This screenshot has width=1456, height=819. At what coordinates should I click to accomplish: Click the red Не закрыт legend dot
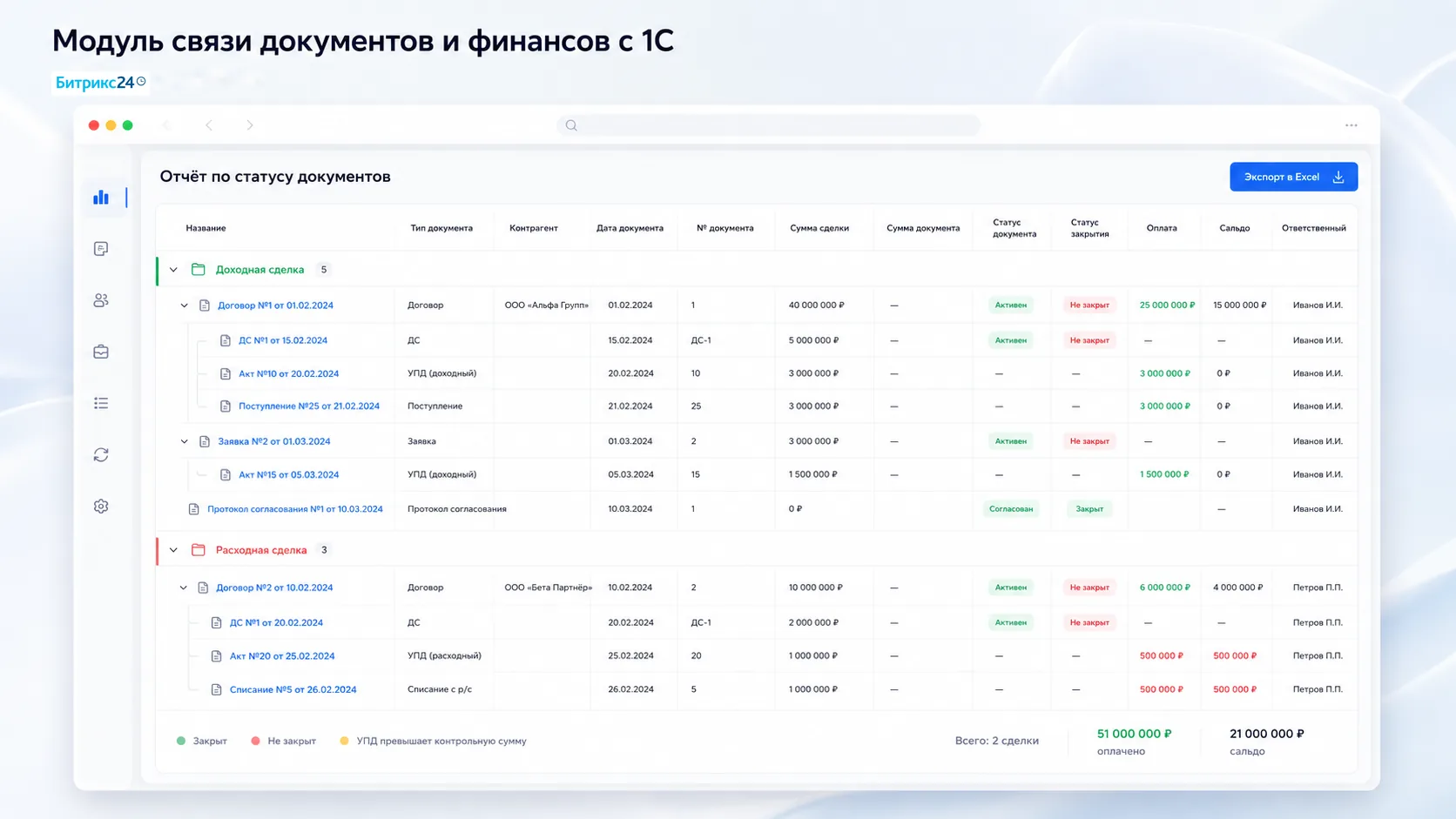click(x=255, y=741)
